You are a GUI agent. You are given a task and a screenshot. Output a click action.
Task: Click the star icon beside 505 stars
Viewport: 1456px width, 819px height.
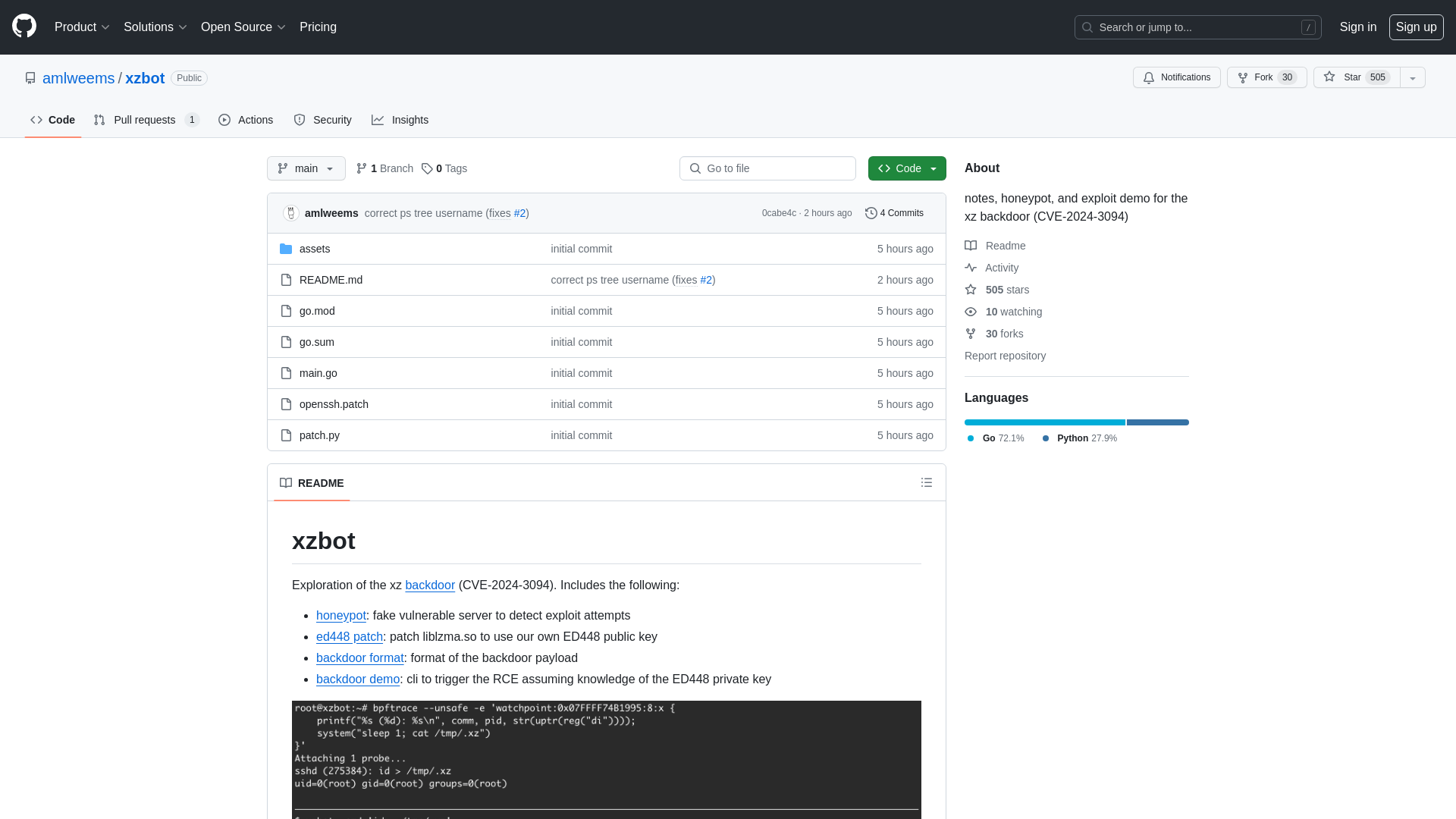click(971, 290)
